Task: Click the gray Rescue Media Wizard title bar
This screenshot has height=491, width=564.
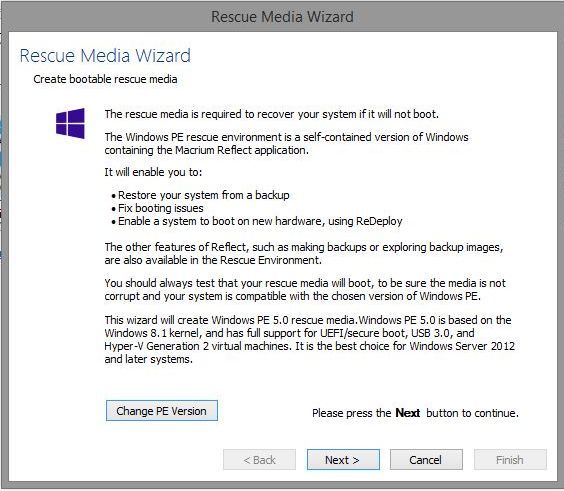Action: pyautogui.click(x=282, y=17)
